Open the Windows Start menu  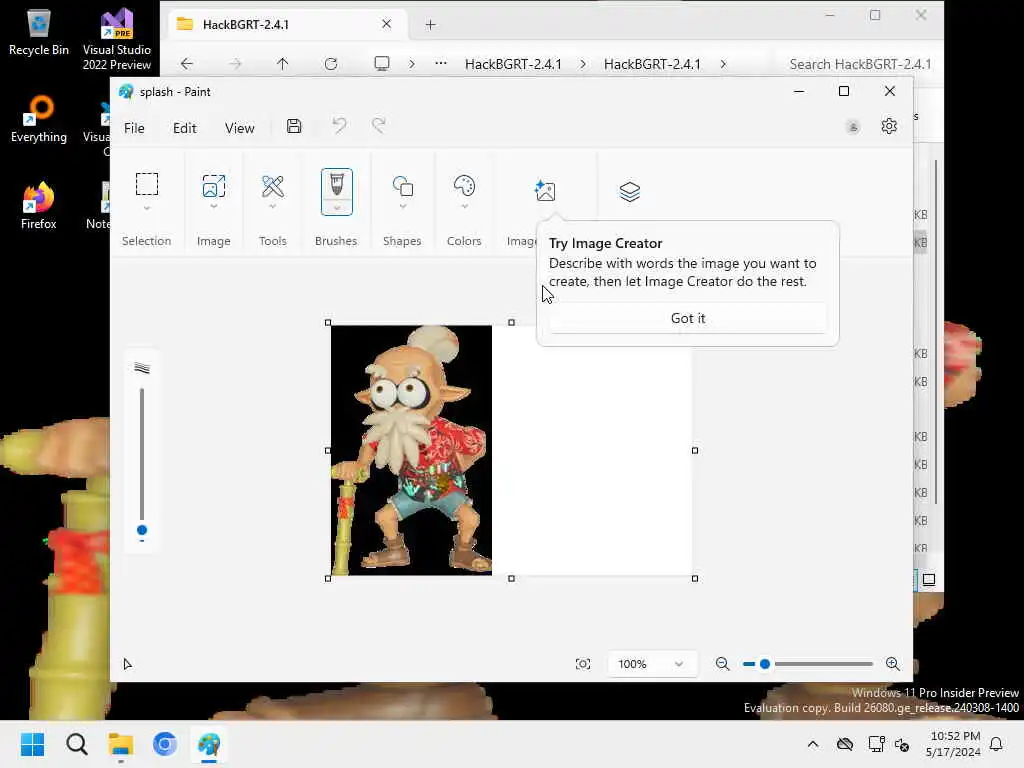tap(32, 744)
